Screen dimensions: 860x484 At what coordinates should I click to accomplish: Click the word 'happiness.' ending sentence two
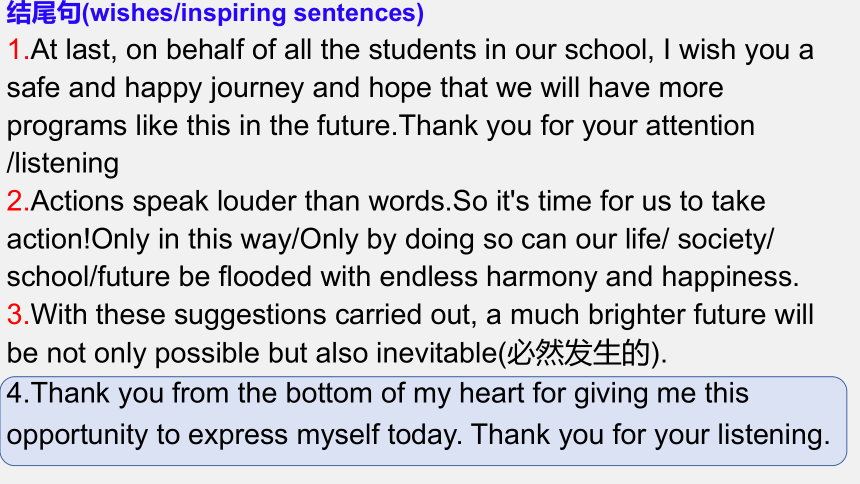tap(730, 278)
